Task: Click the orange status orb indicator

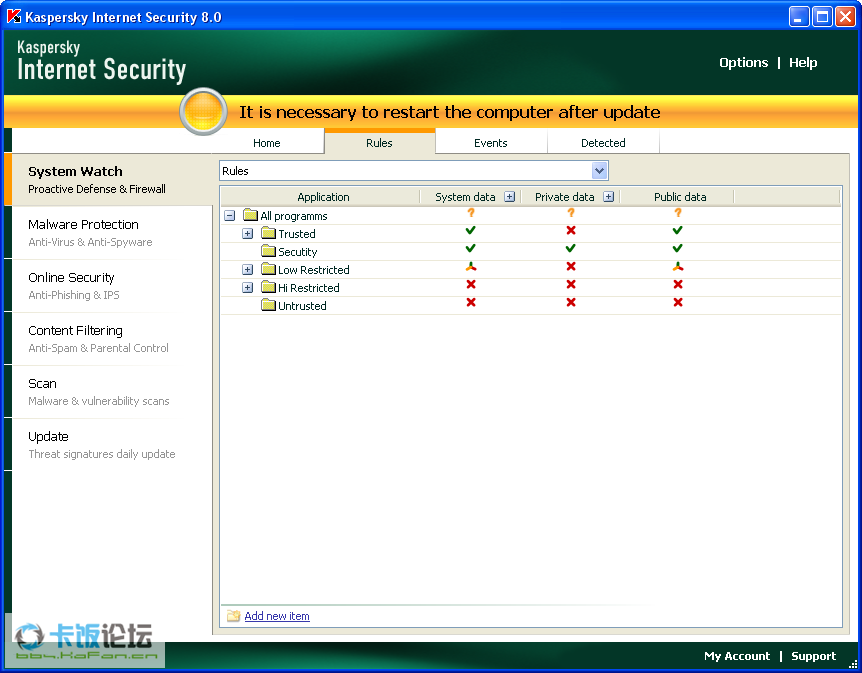Action: (x=203, y=112)
